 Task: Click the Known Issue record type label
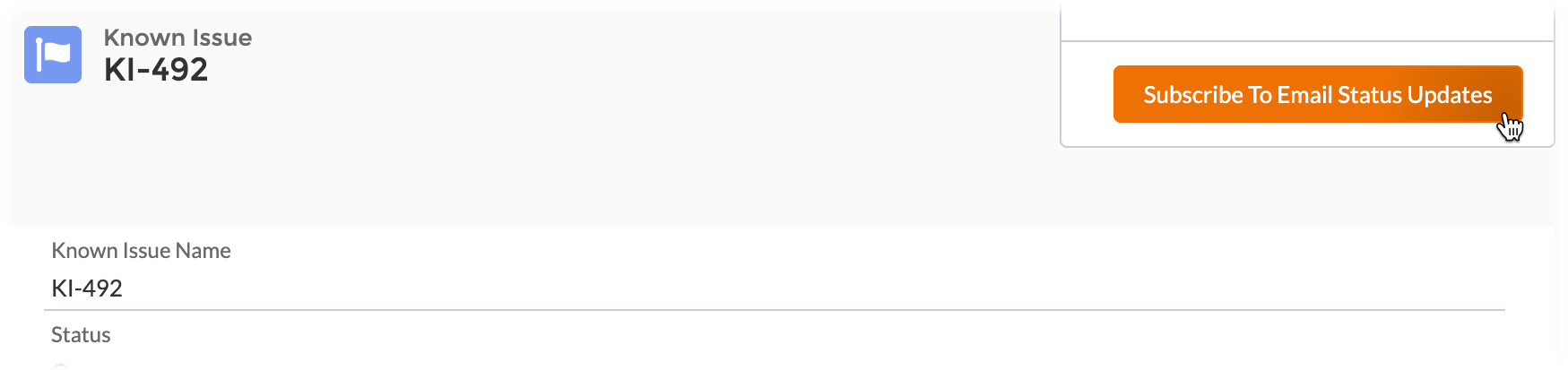pos(178,38)
